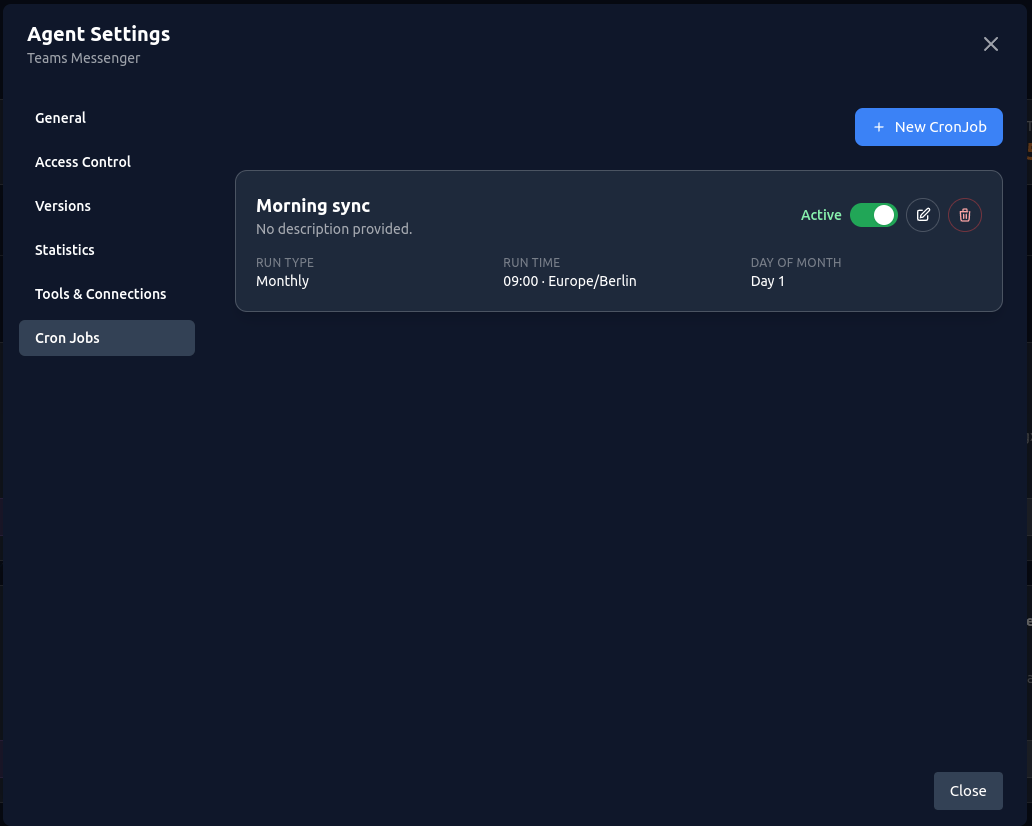Close Agent Settings with X icon
Viewport: 1032px width, 826px height.
click(991, 44)
